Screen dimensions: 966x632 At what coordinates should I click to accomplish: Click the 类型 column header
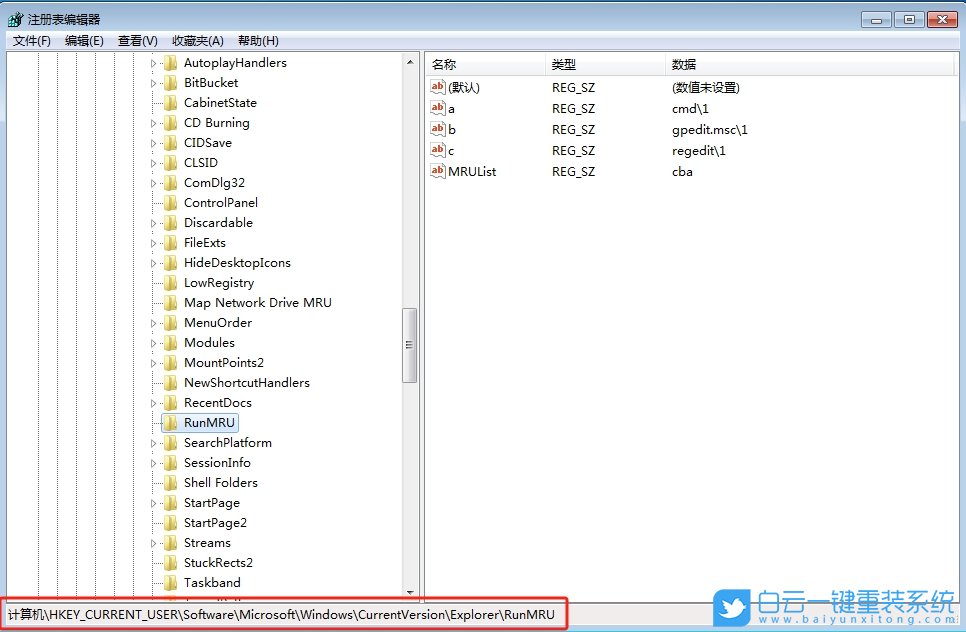coord(565,64)
